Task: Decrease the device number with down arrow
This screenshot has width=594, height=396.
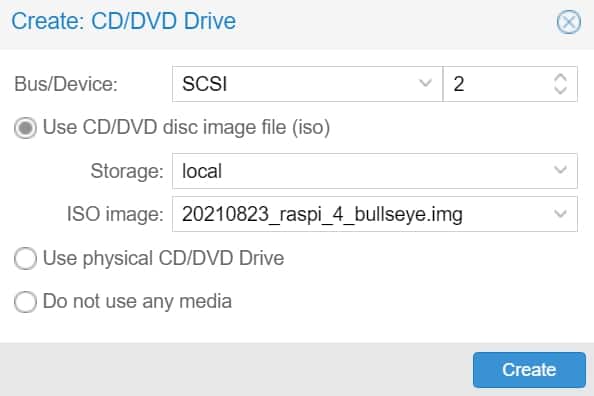Action: coord(560,90)
